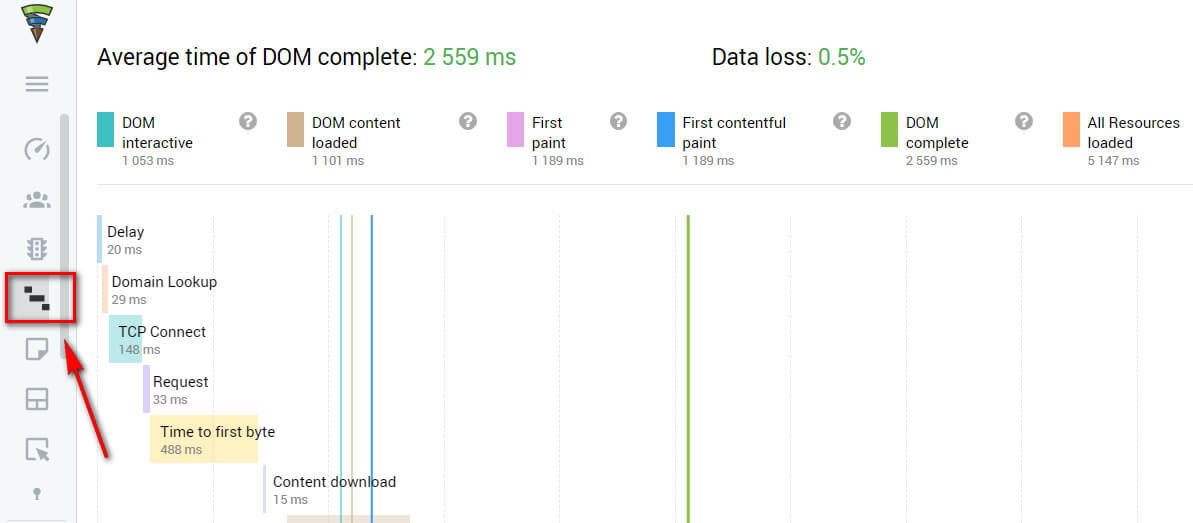Click the Finteza logo icon
1193x523 pixels.
pos(37,23)
